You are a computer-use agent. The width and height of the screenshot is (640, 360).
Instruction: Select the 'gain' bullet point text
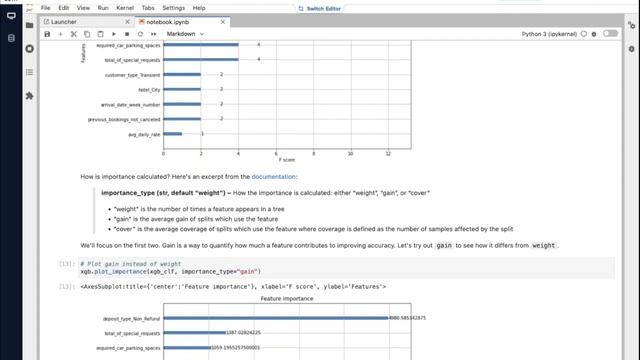point(196,219)
